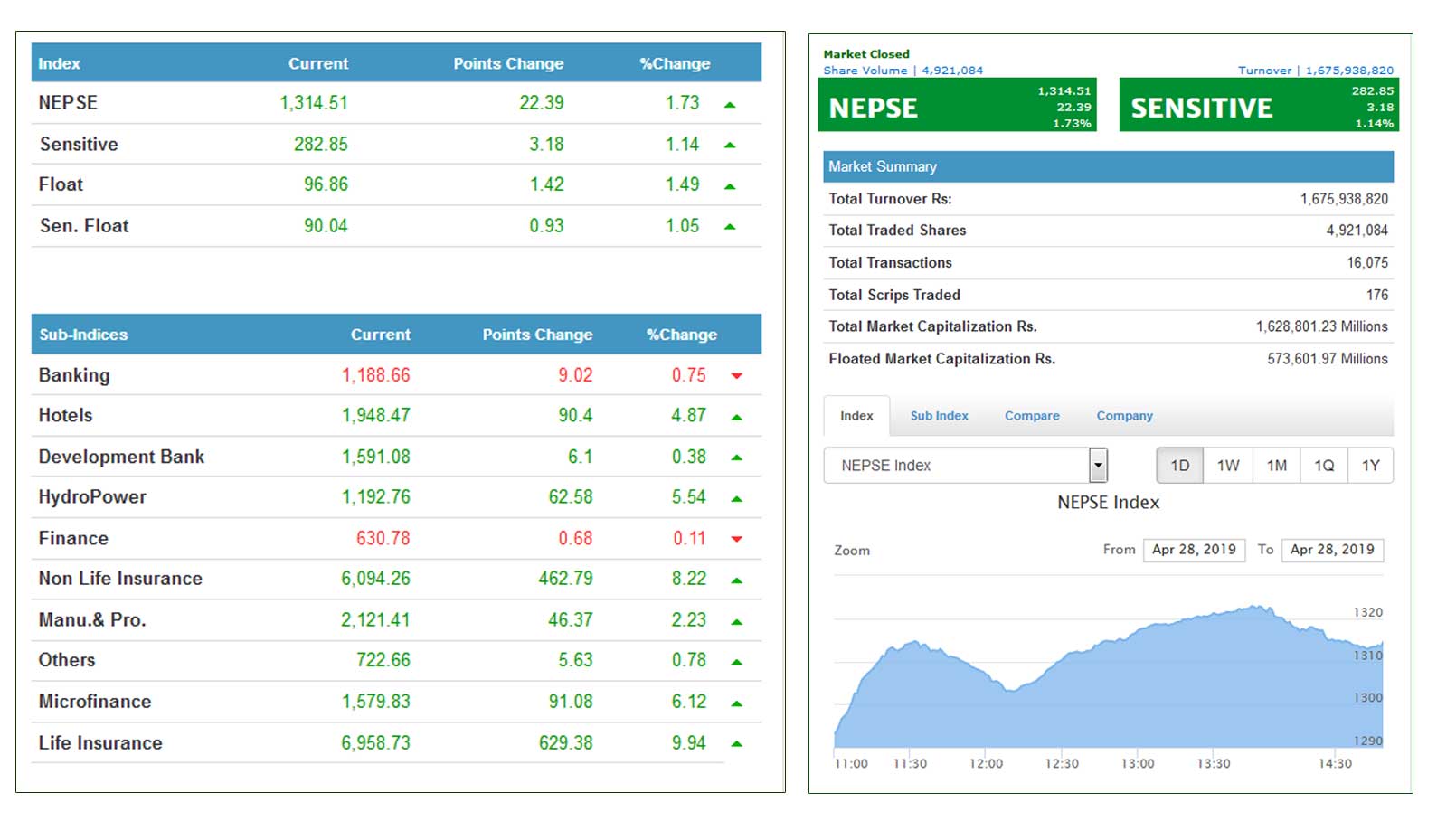
Task: Click Life Insurance points change 629.38
Action: 566,743
